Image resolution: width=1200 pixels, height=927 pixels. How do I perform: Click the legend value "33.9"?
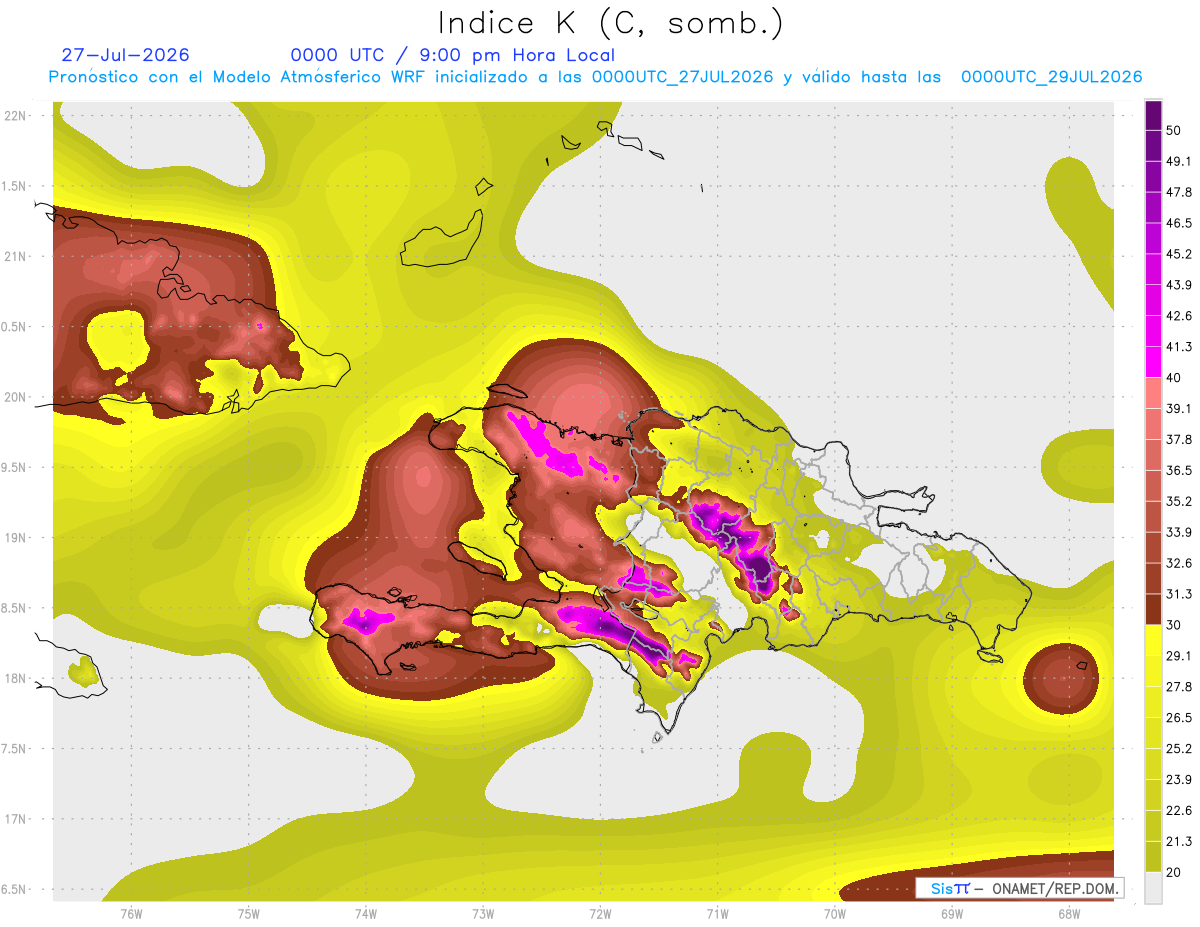click(x=1178, y=532)
